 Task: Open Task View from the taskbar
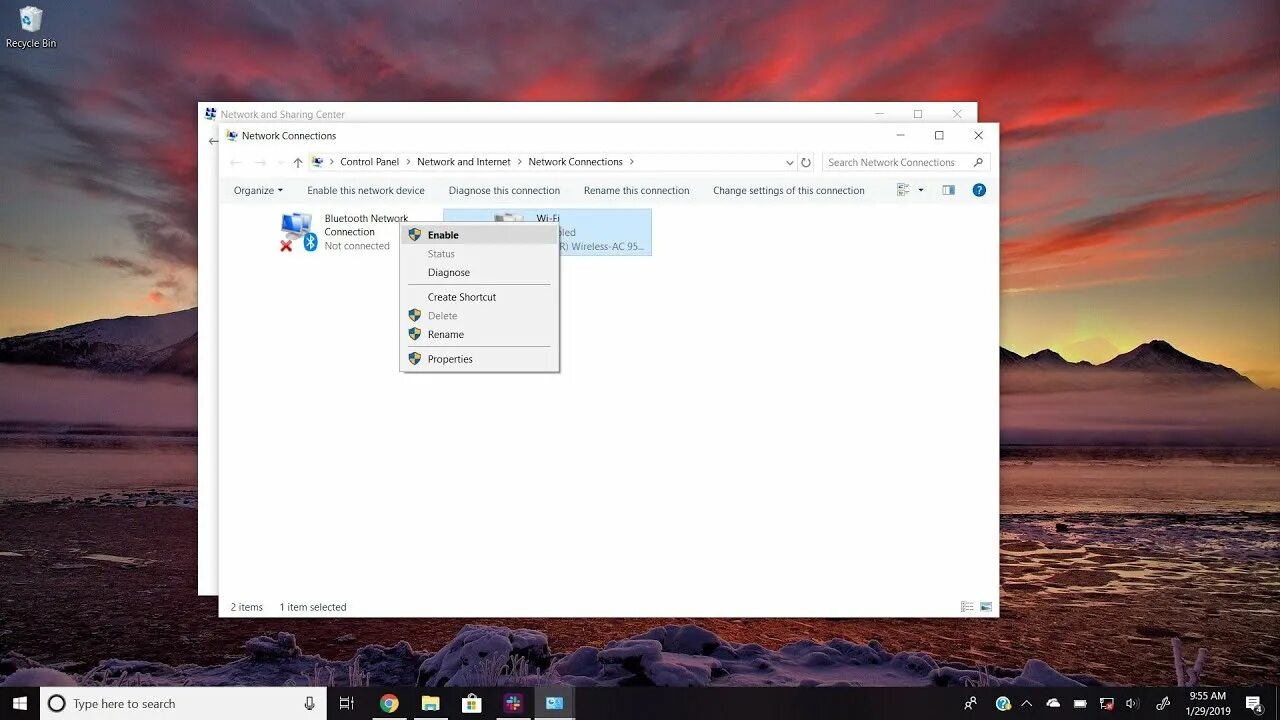coord(347,703)
